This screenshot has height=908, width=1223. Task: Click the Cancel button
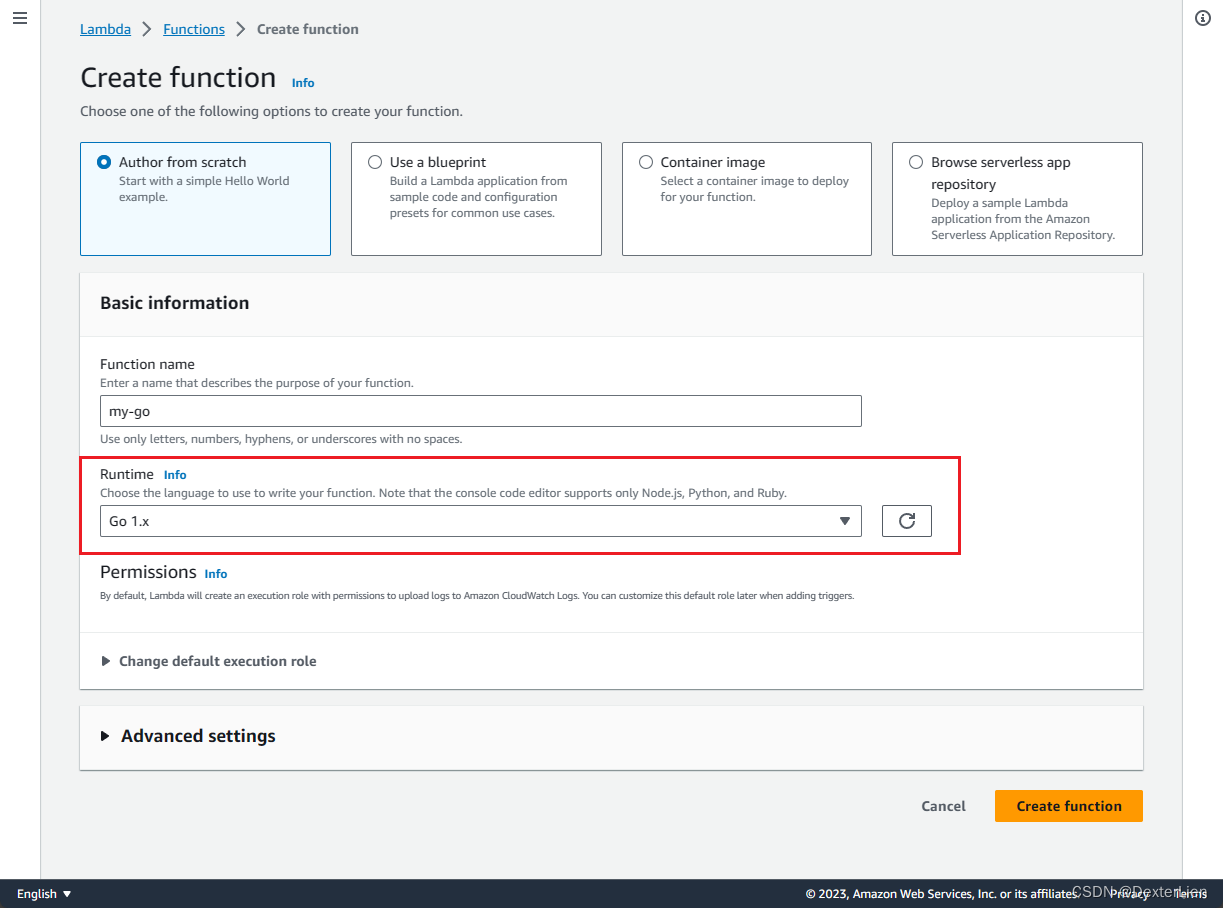(x=944, y=806)
